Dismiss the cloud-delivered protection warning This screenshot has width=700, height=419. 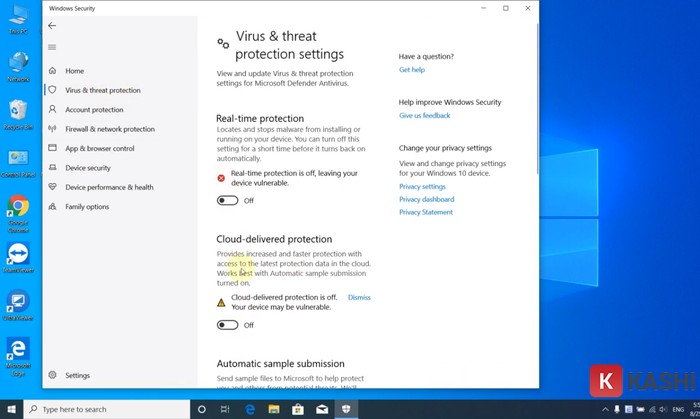tap(359, 297)
